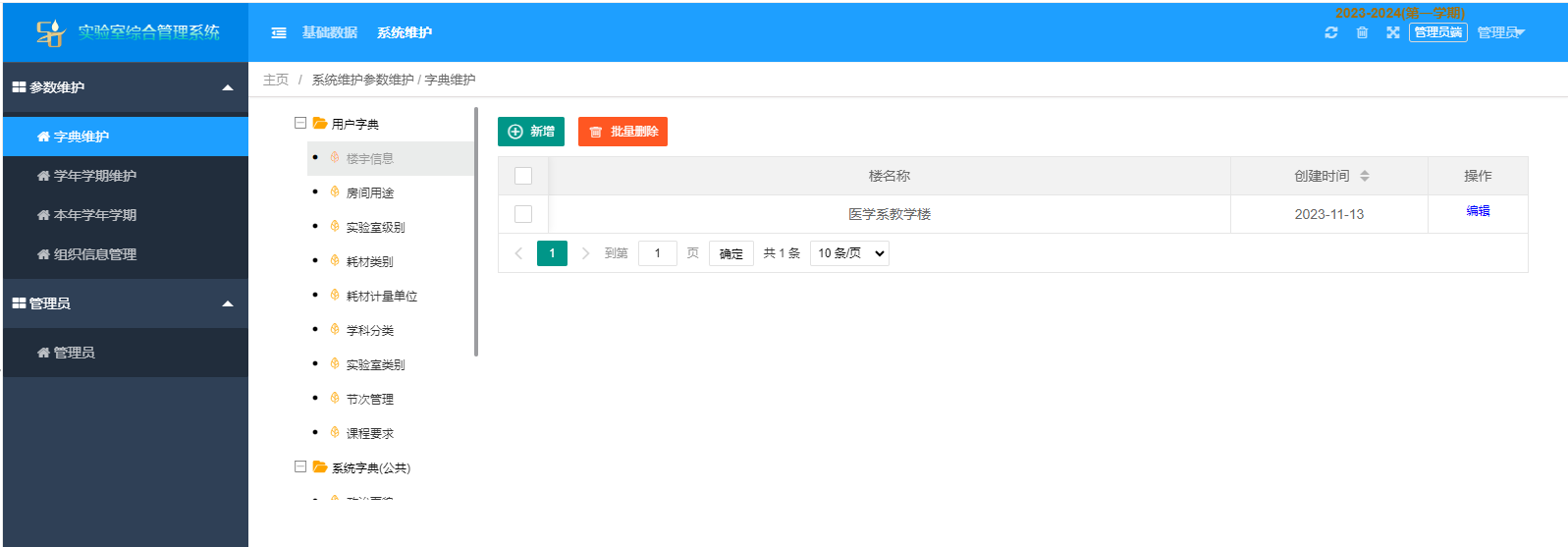The image size is (1568, 547).
Task: Click the sort arrows beside 创建时间
Action: 1365,176
